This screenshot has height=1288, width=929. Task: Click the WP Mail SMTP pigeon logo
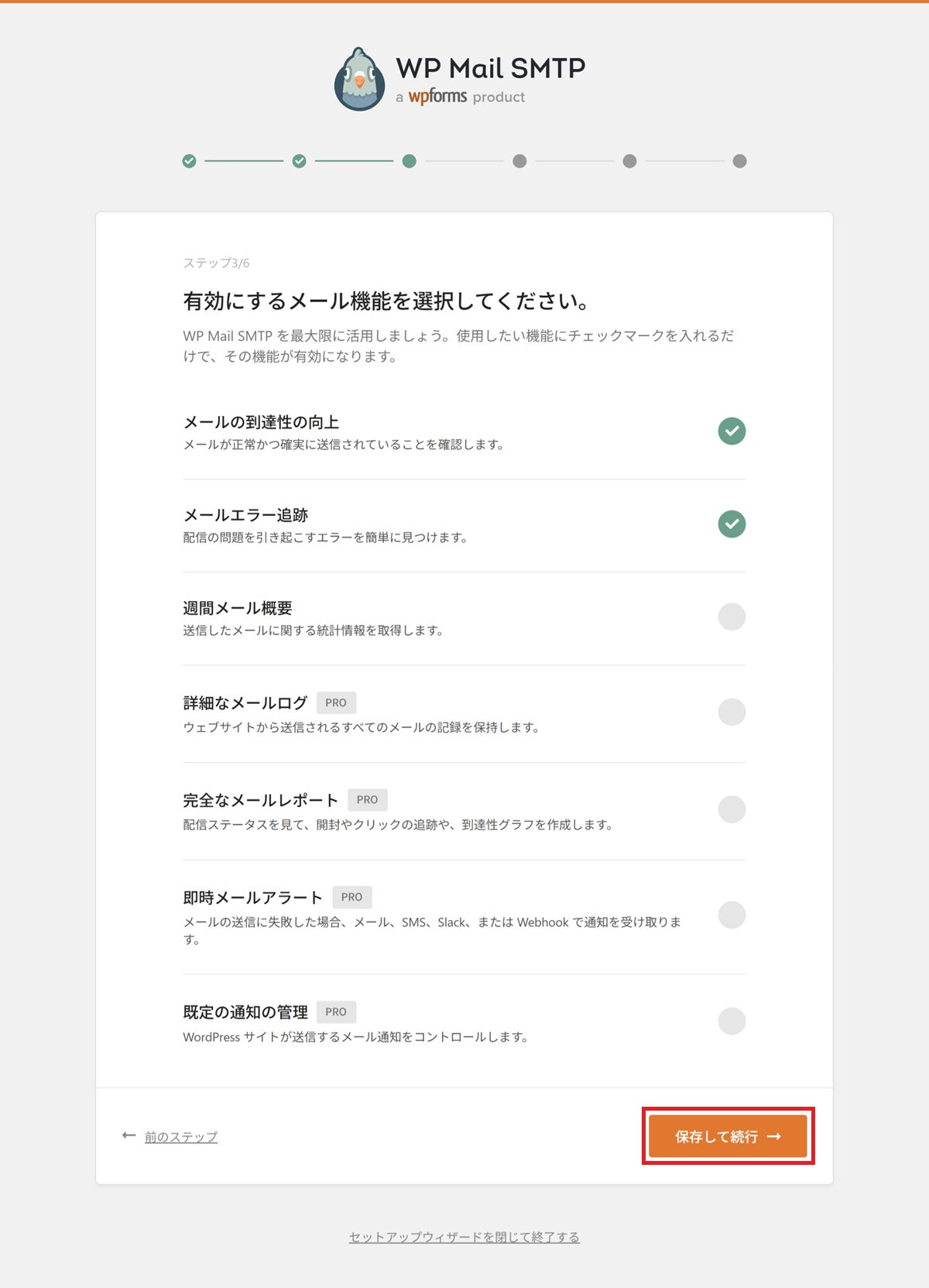click(359, 80)
